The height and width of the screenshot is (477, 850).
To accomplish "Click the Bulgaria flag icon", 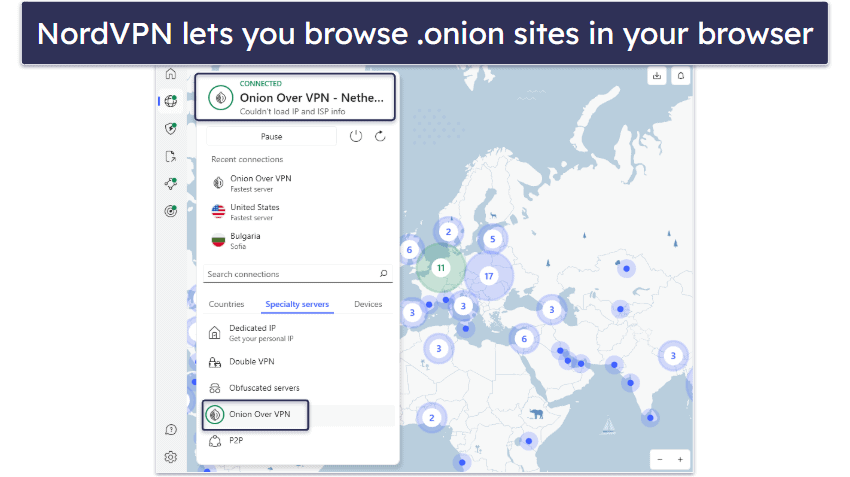I will 218,240.
